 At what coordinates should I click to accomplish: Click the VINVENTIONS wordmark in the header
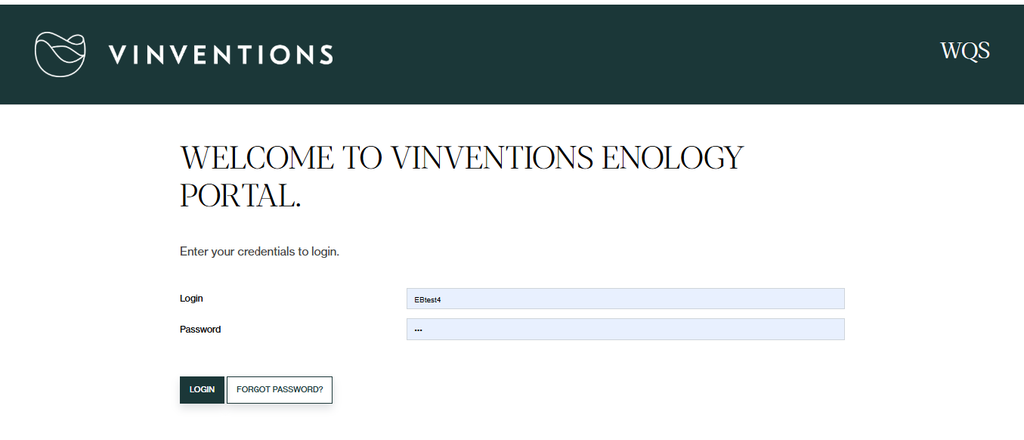click(220, 55)
